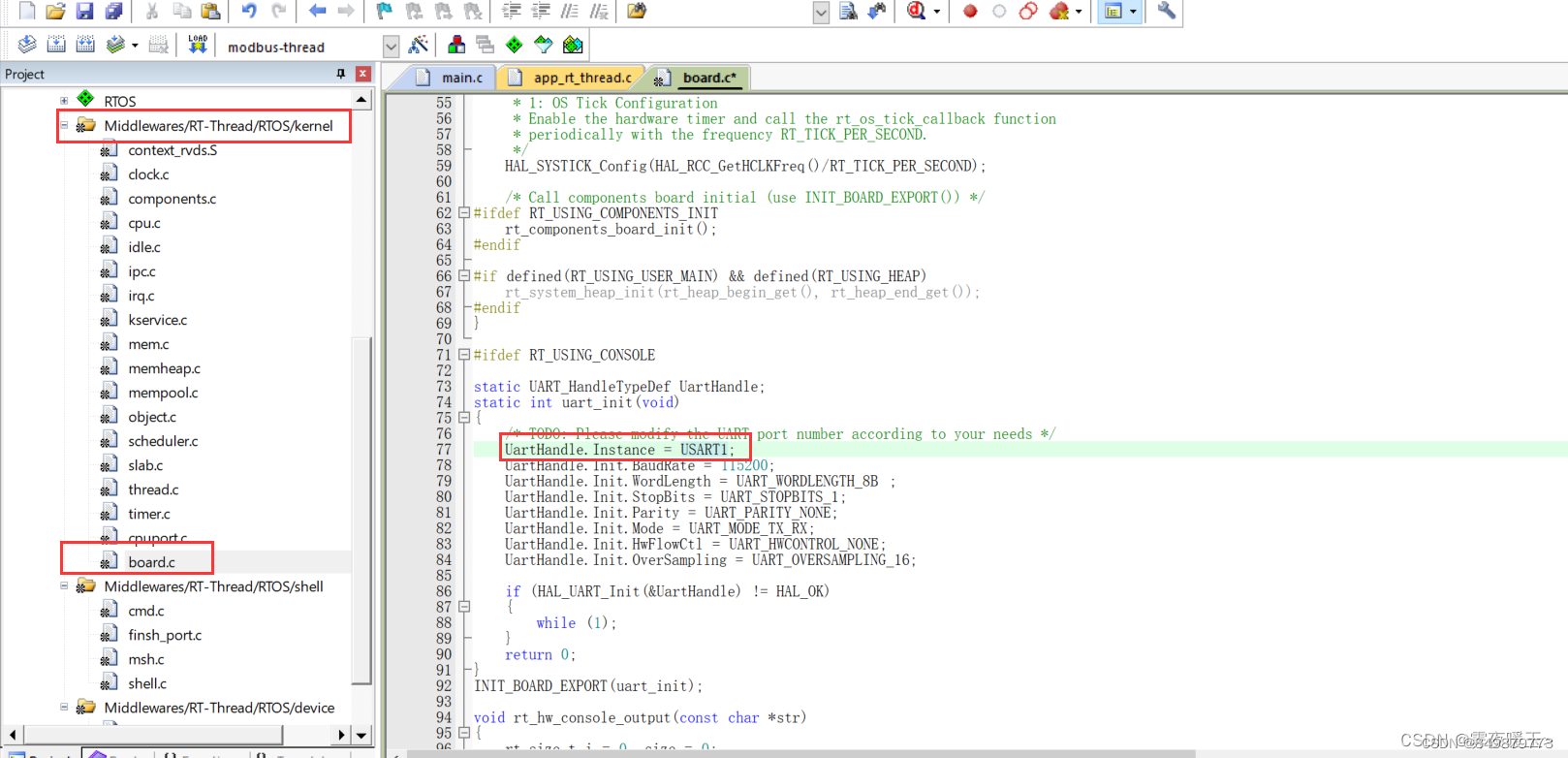Open Manage Run-Time Environment green diamond

point(515,45)
